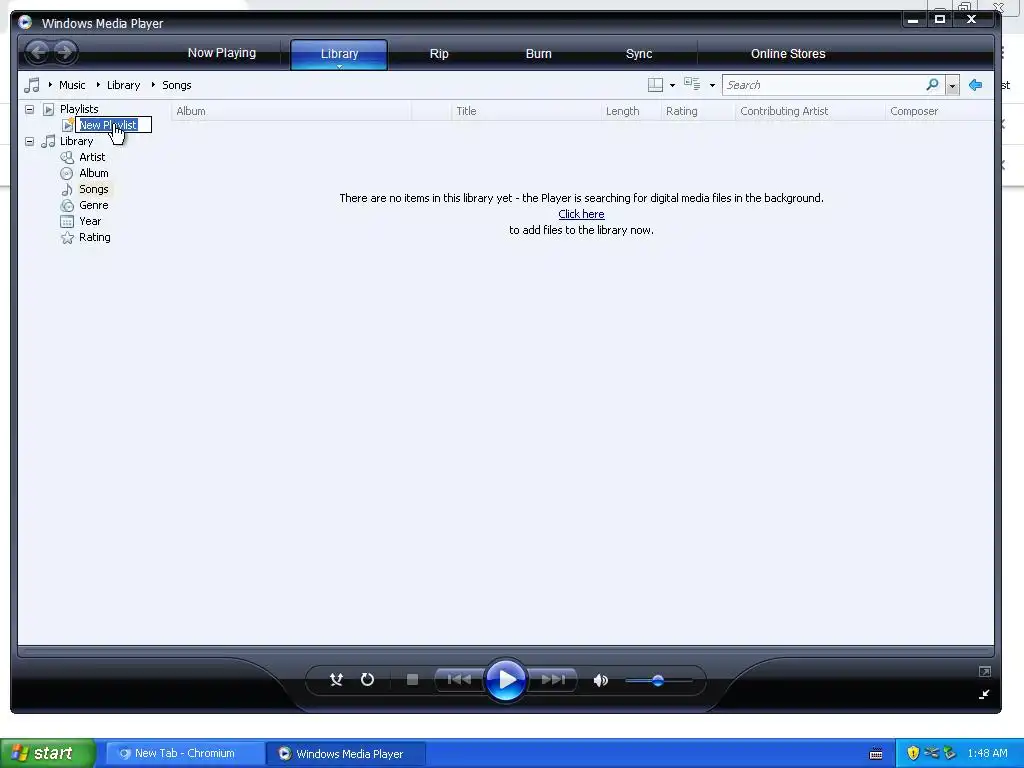Open the Layout Options icon
Screen dimensions: 1024x768
click(655, 85)
